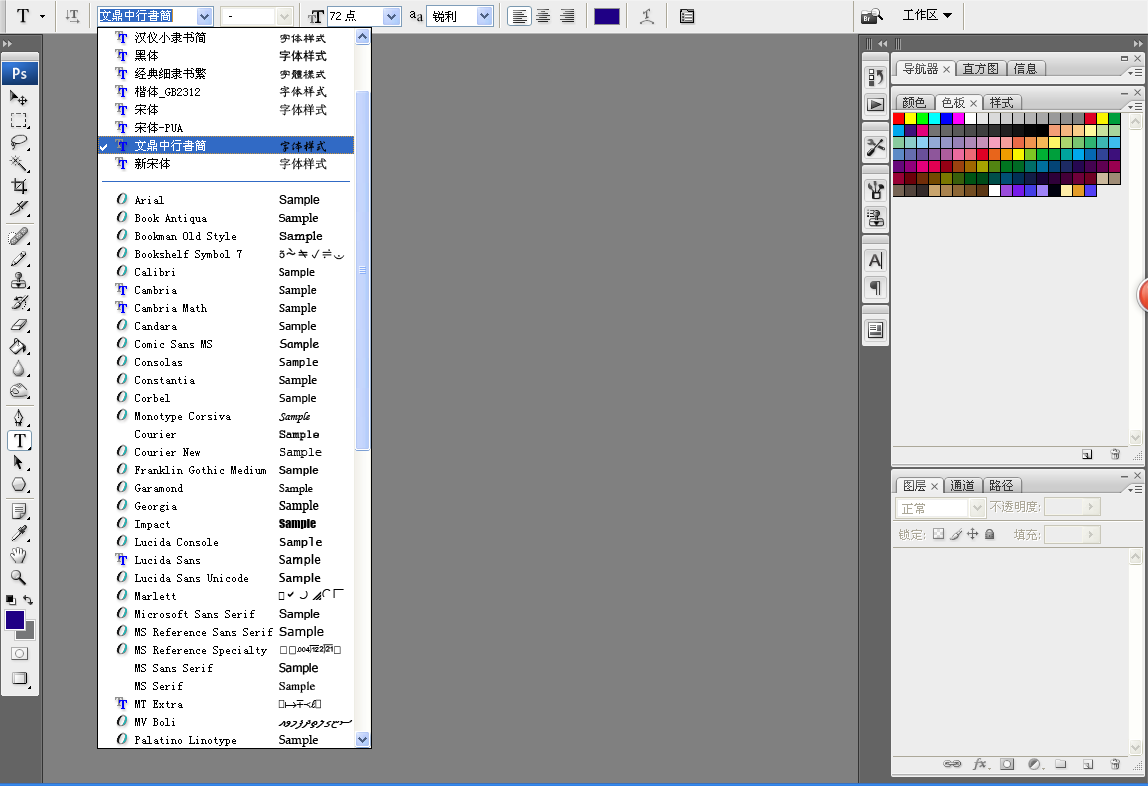
Task: Toggle lock transparent pixels in Layers panel
Action: click(939, 534)
